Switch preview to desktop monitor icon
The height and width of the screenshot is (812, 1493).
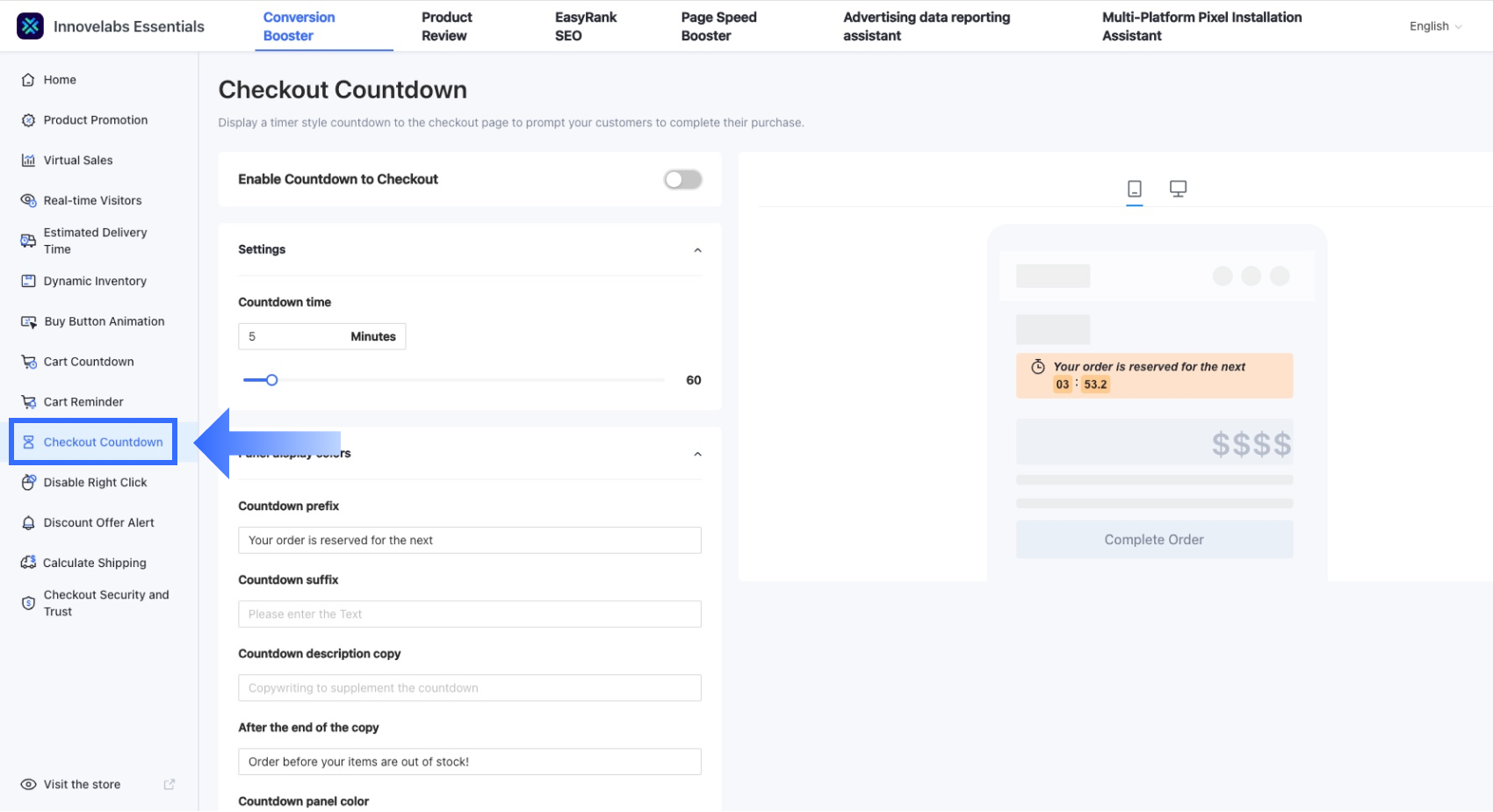click(x=1178, y=189)
